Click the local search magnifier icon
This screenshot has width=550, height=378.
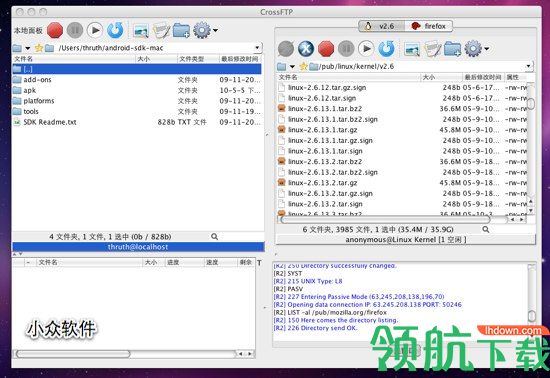click(215, 237)
